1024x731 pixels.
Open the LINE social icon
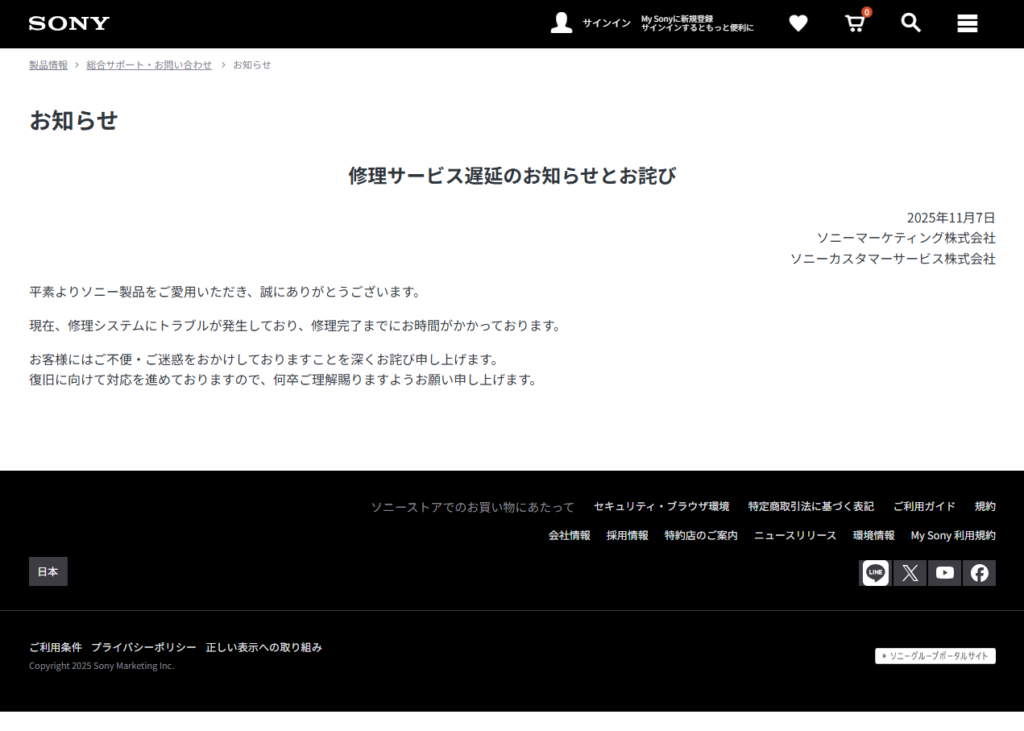pyautogui.click(x=874, y=572)
